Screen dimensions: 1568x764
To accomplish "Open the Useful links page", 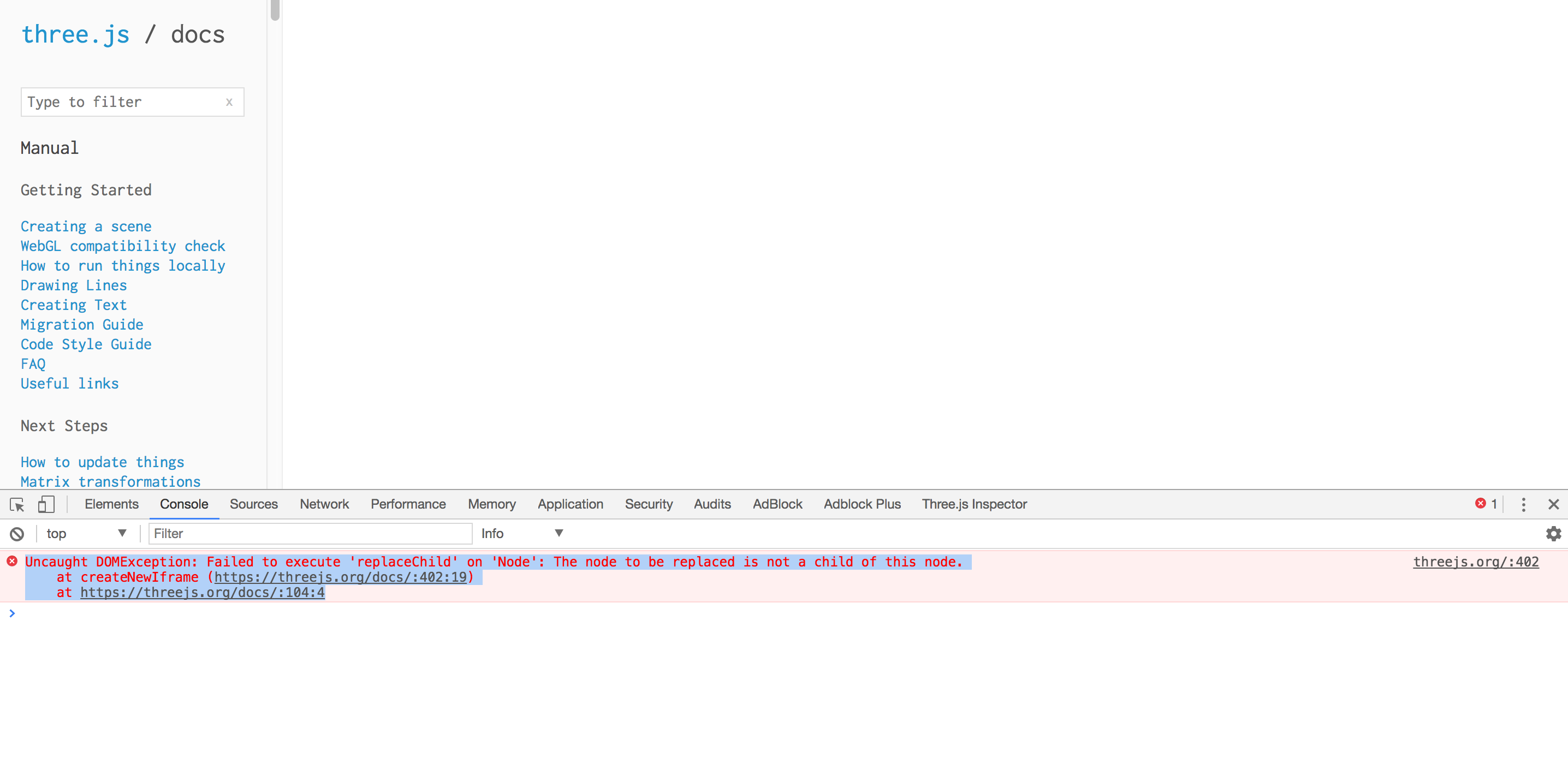I will tap(69, 383).
